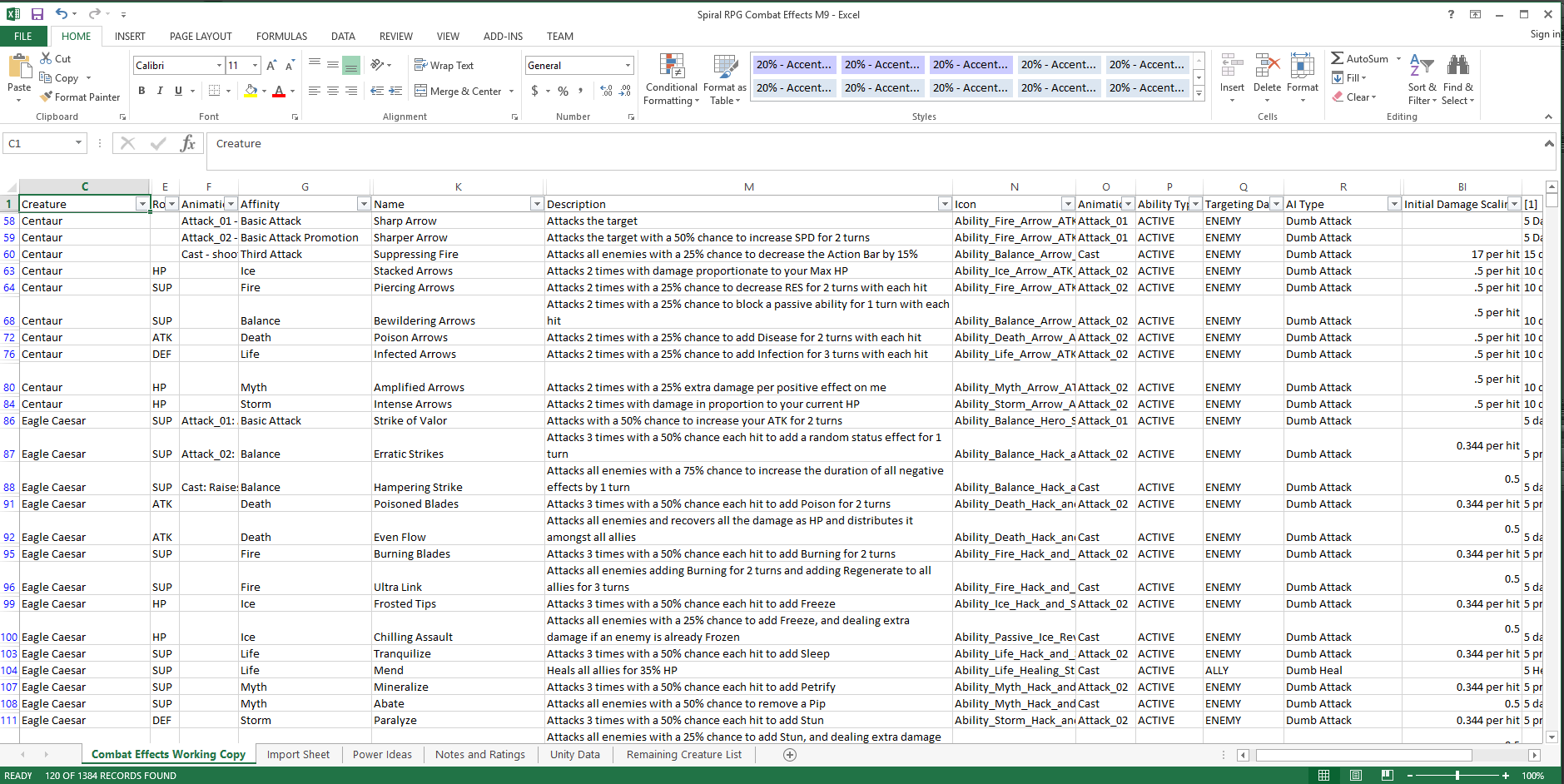Screen dimensions: 1564x784
Task: Click the AutoSum button
Action: pyautogui.click(x=1359, y=59)
